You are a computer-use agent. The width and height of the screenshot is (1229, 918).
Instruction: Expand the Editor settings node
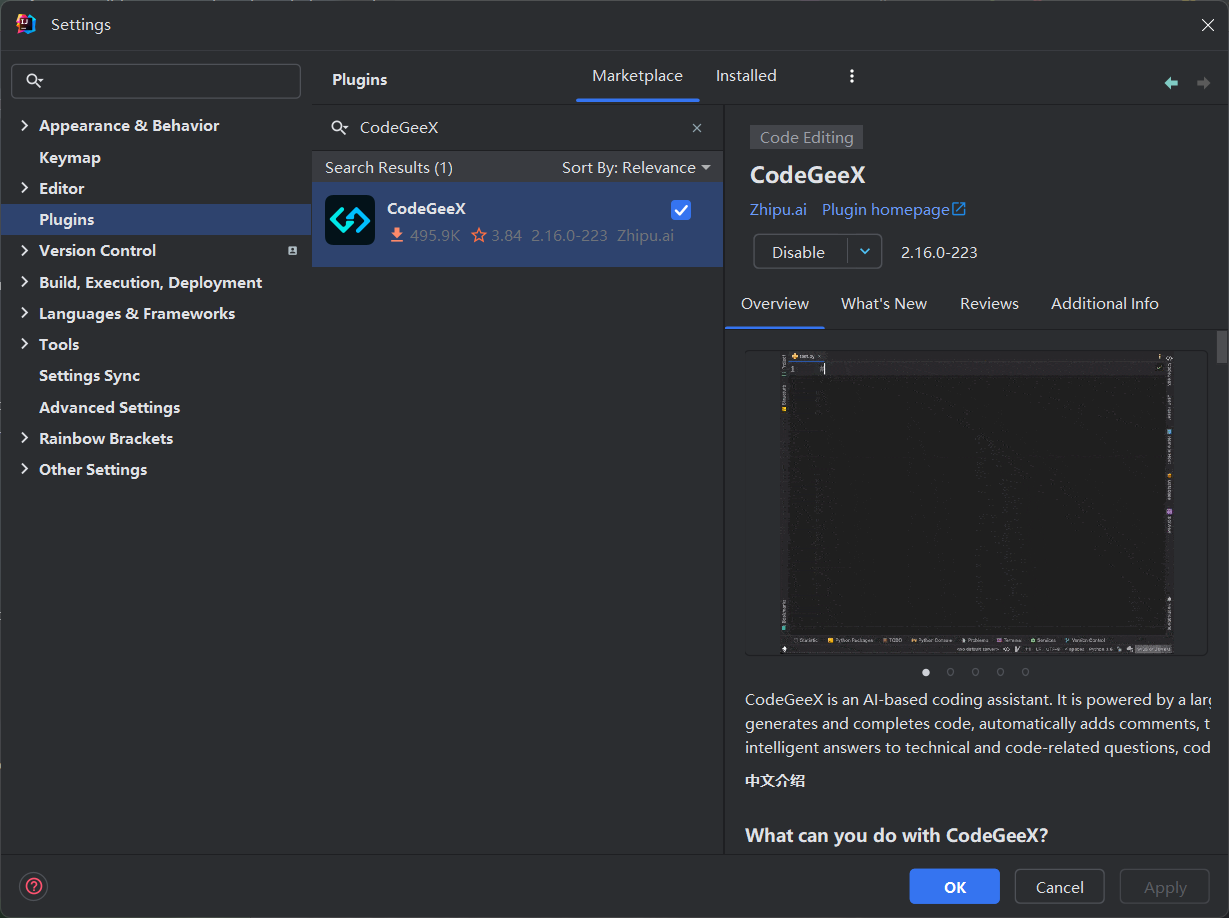tap(24, 188)
